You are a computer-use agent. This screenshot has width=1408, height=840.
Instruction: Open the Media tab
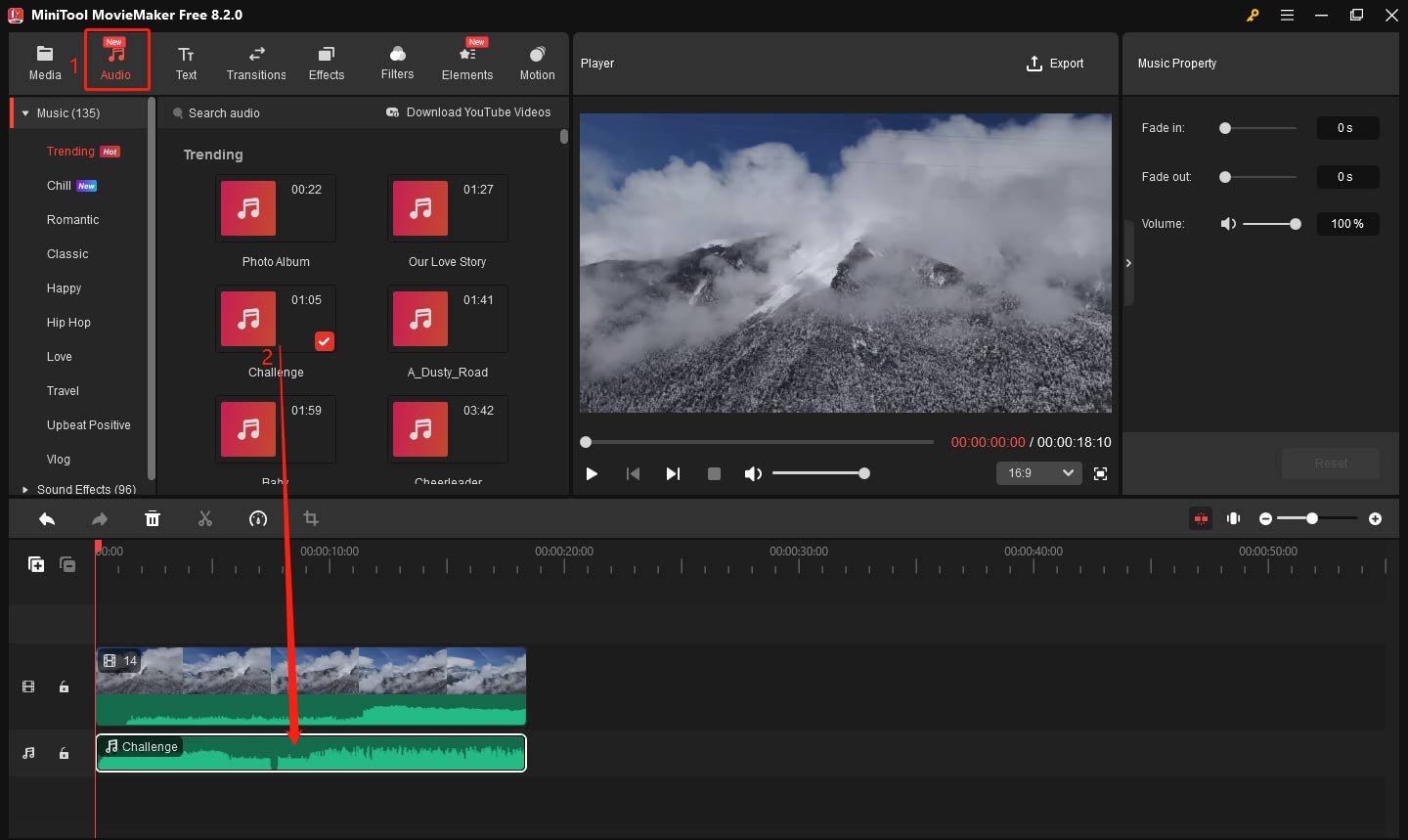pos(45,63)
